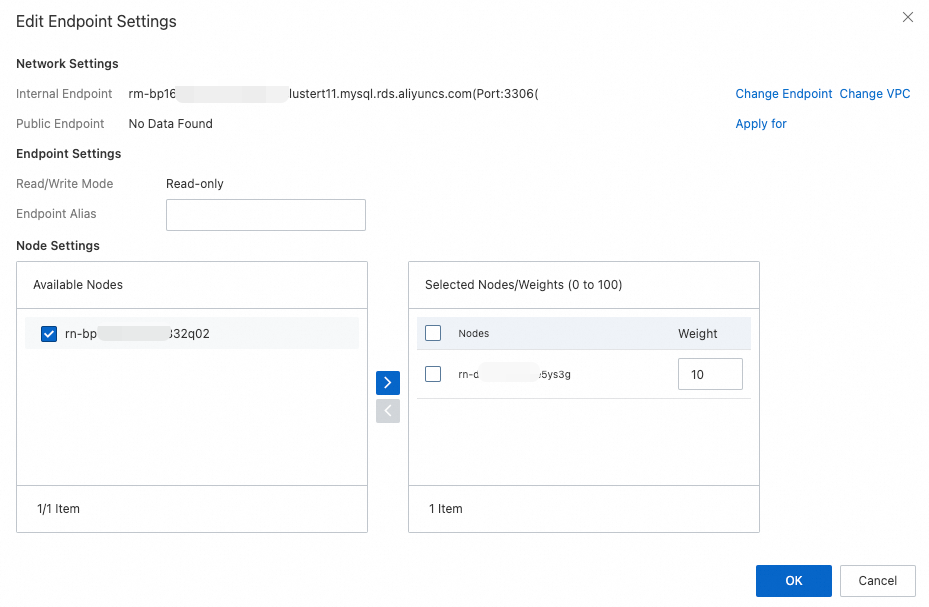Click the internal endpoint address text

pos(340,94)
